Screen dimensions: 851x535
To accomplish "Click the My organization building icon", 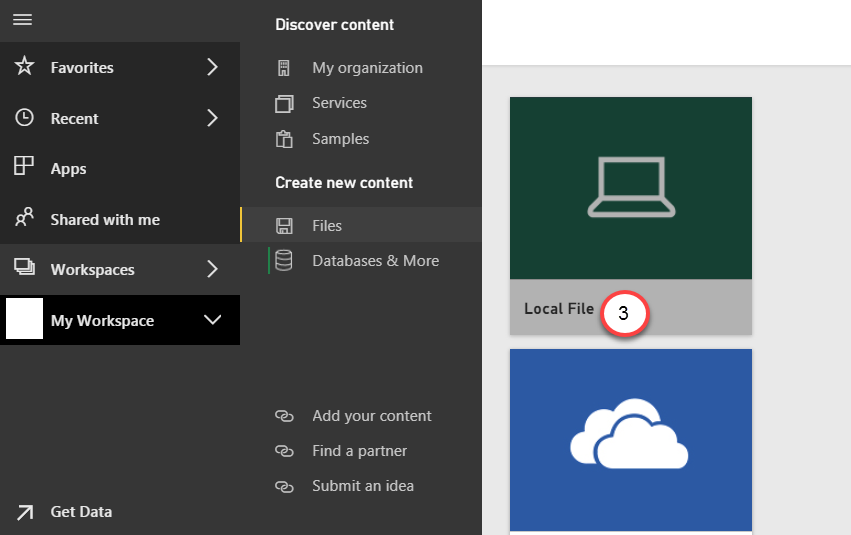I will (x=284, y=68).
